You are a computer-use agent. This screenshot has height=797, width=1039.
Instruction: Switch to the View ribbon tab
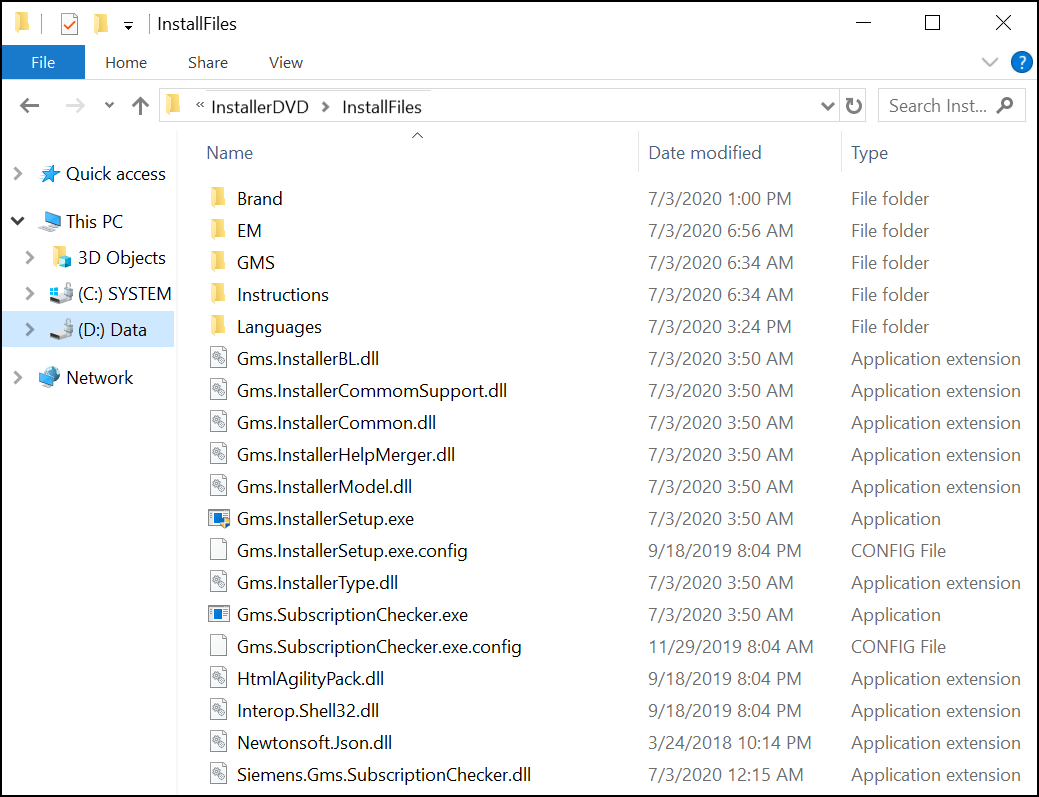tap(285, 62)
